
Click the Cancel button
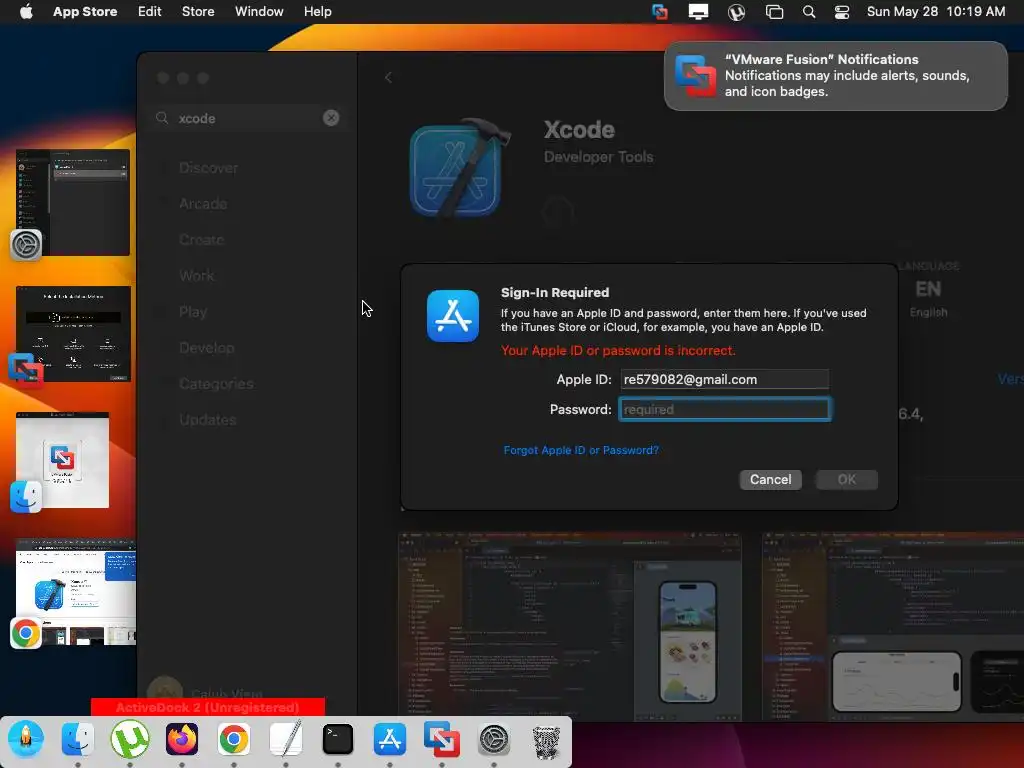click(x=771, y=479)
